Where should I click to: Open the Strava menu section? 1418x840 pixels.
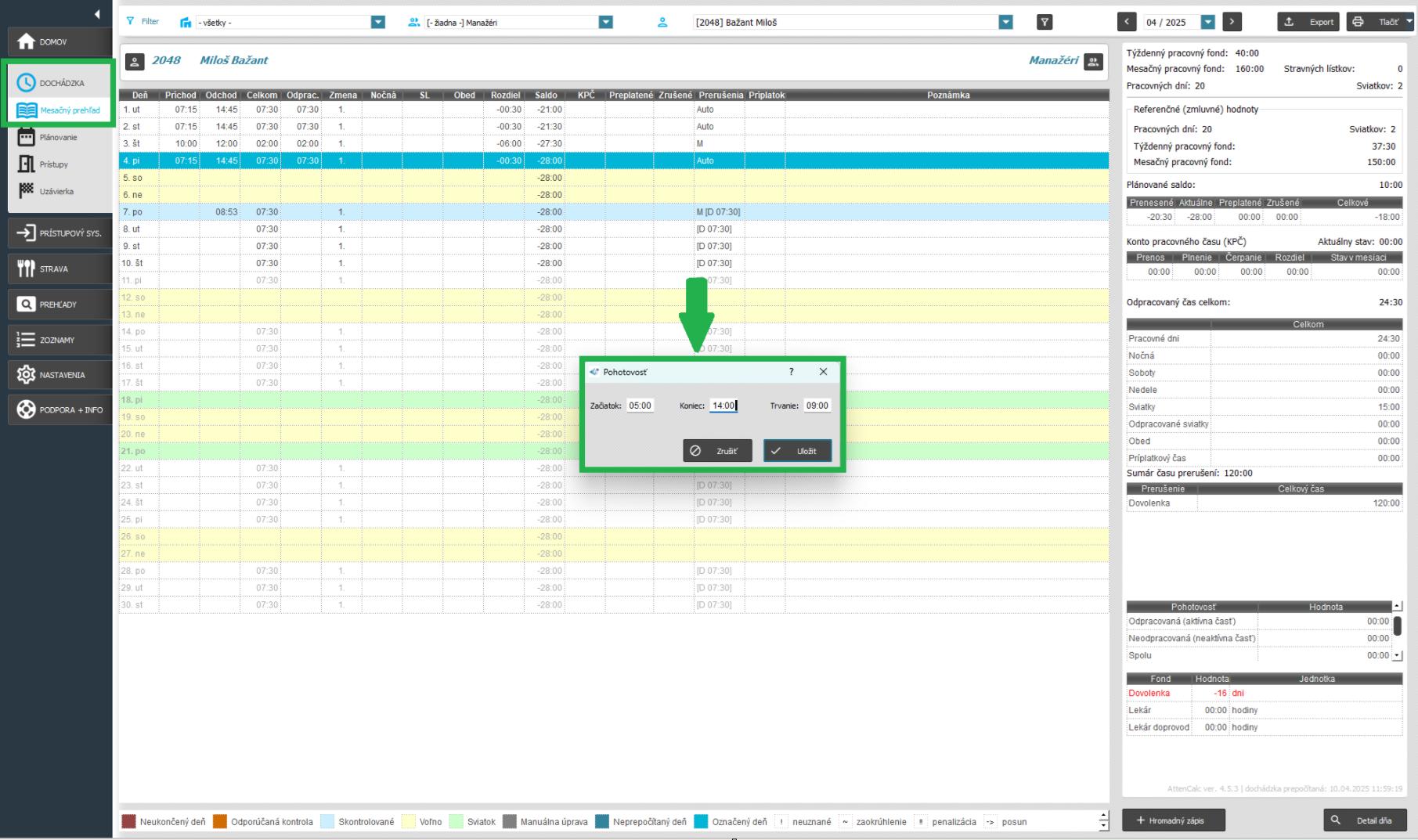coord(55,269)
